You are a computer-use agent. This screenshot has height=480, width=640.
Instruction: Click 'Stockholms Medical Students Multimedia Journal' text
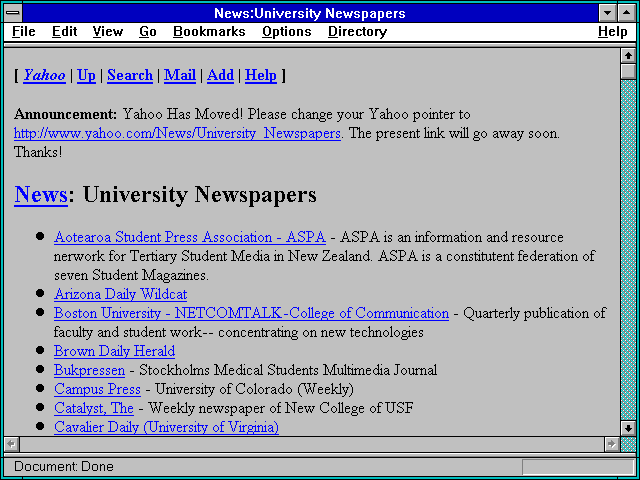tap(288, 370)
